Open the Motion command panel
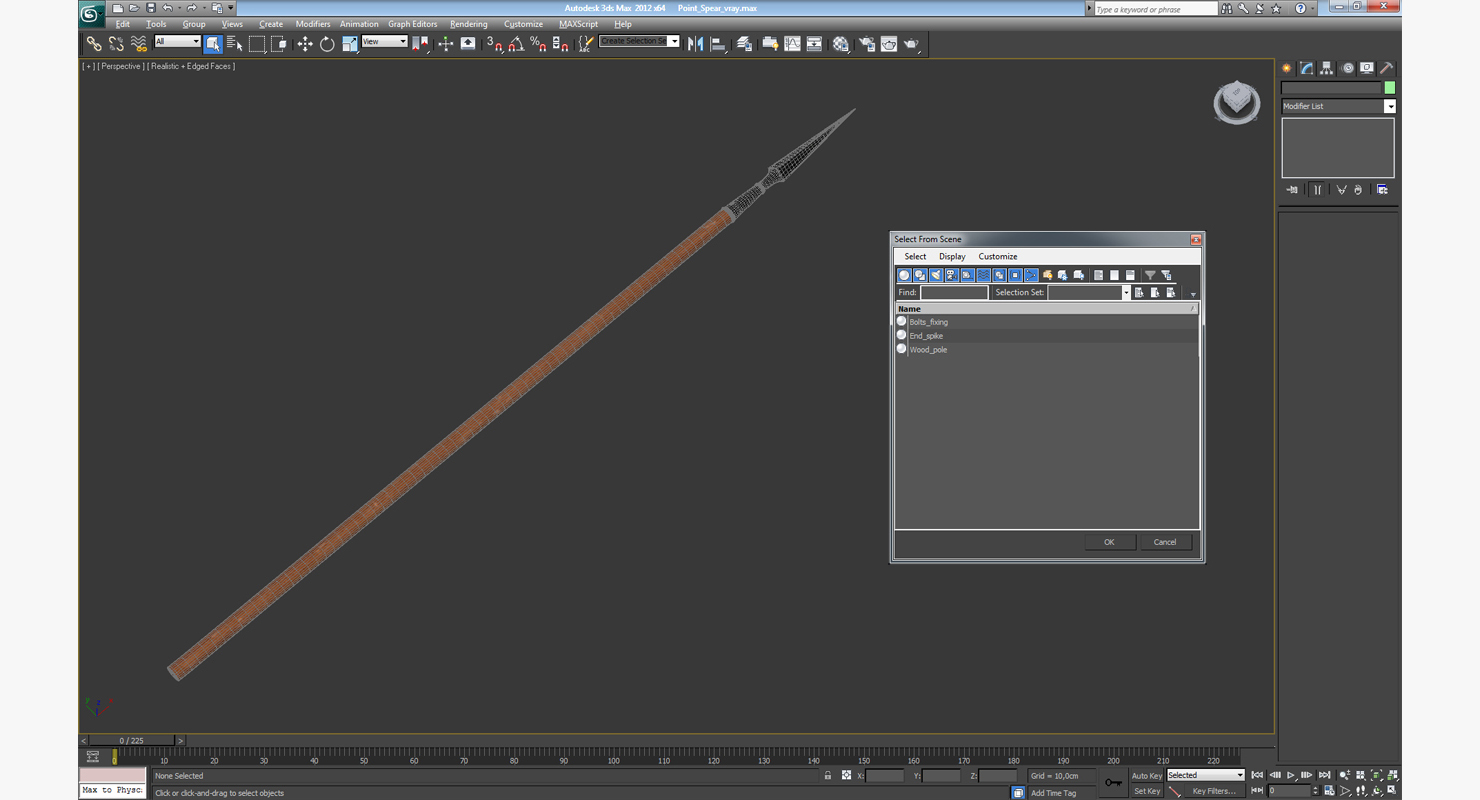Screen dimensions: 1480x800 click(1347, 68)
